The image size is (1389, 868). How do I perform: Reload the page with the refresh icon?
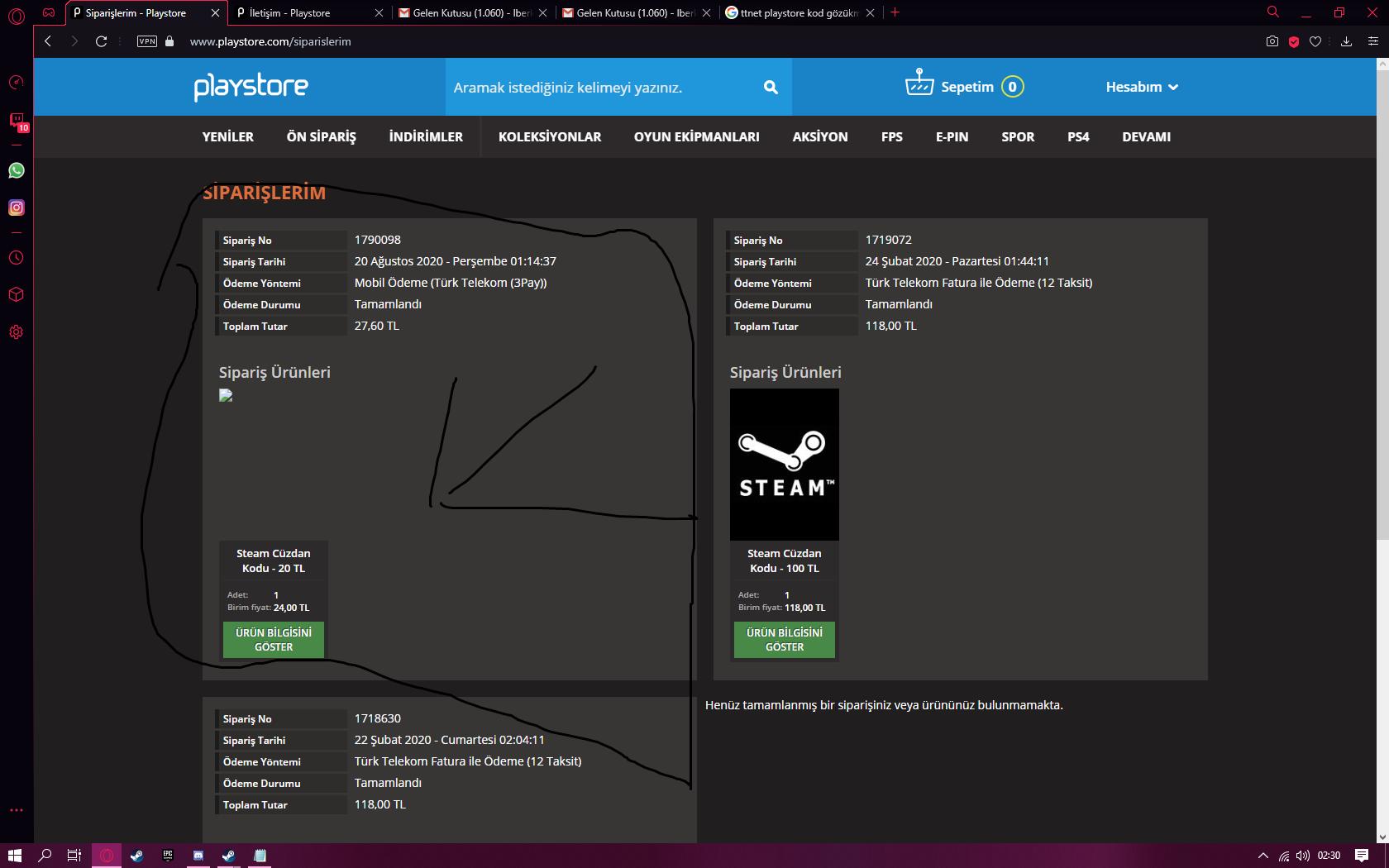(x=102, y=41)
